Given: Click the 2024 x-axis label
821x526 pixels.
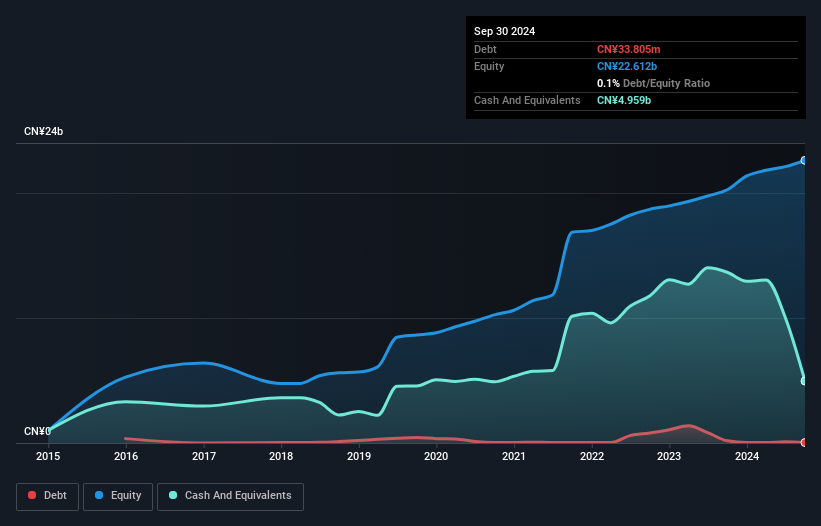Looking at the screenshot, I should (x=747, y=456).
